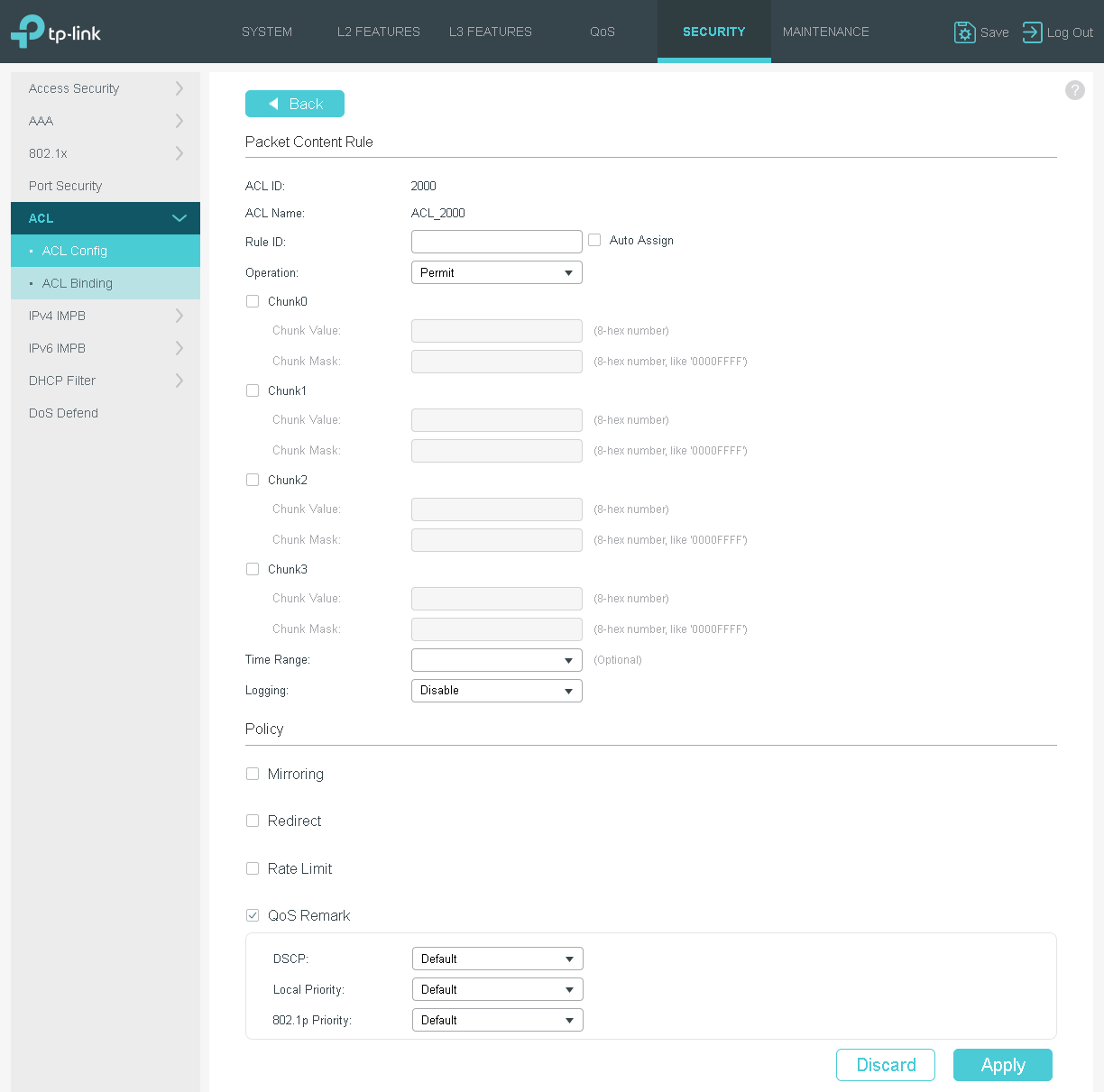Click the Chunk0 Chunk Mask field
The height and width of the screenshot is (1092, 1104).
[x=497, y=362]
